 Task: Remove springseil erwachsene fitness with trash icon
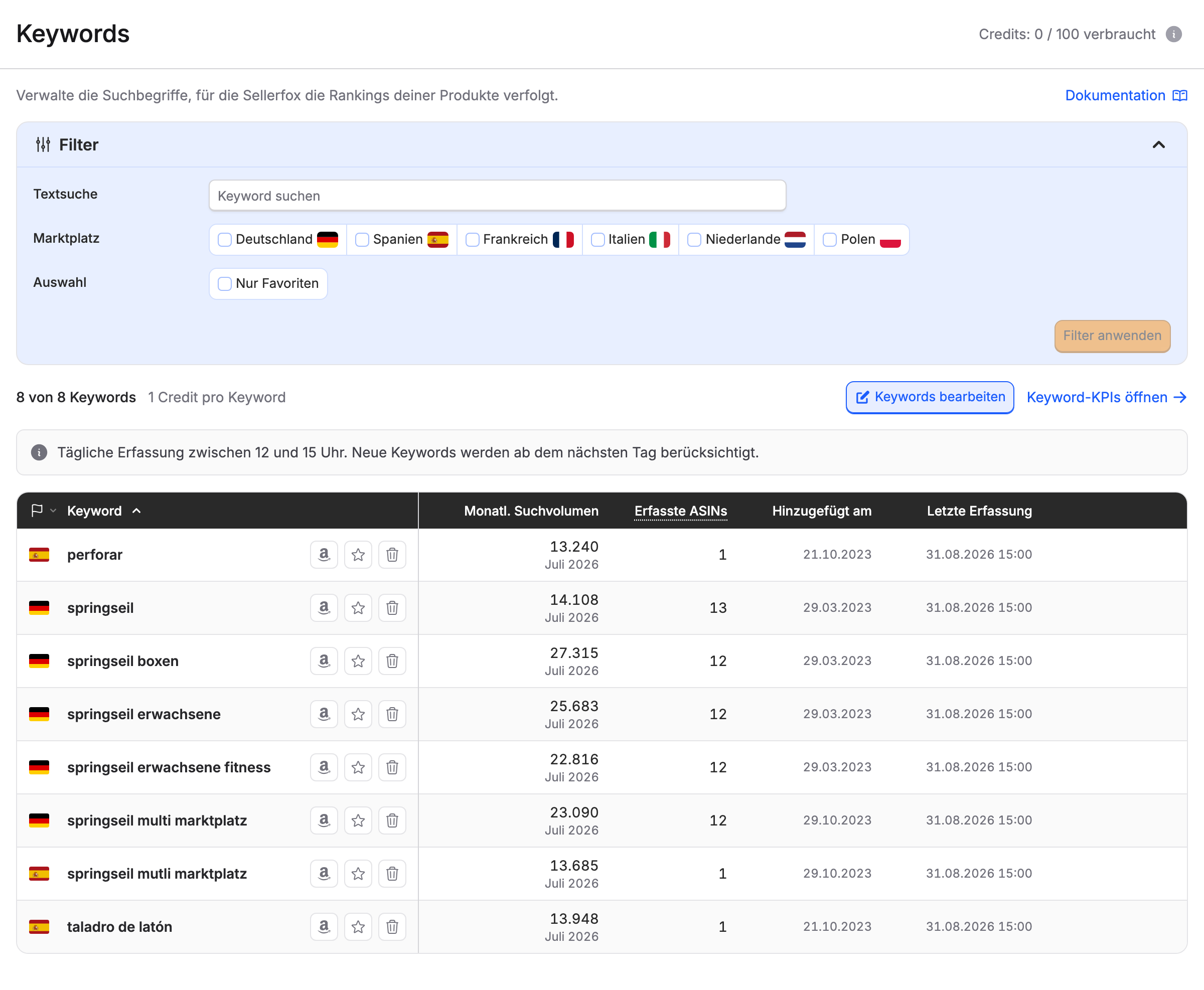tap(392, 767)
